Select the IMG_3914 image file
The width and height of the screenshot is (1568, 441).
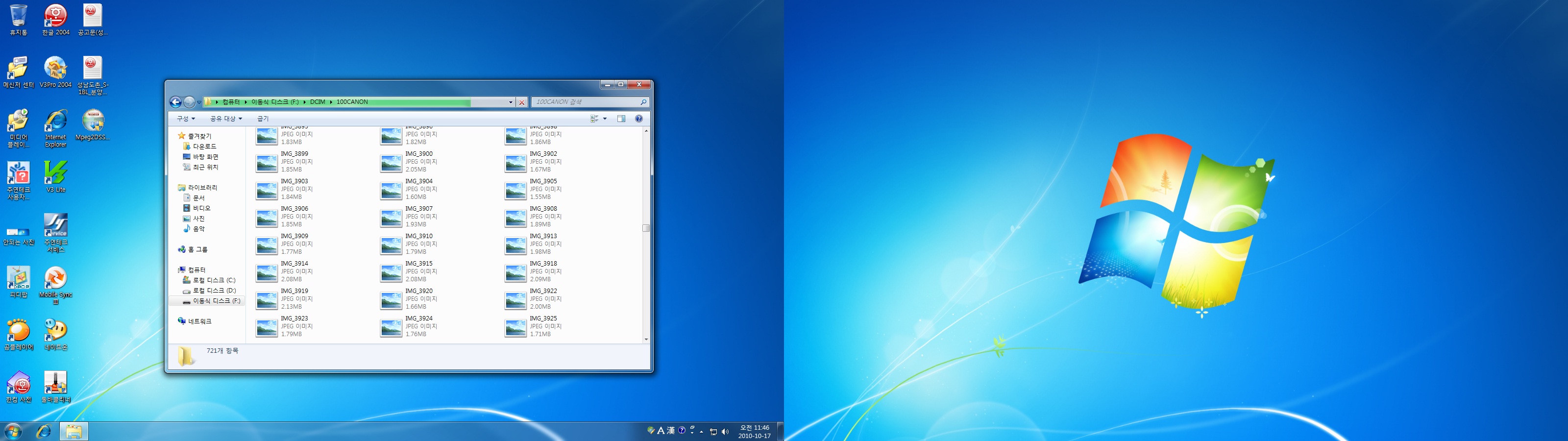pyautogui.click(x=284, y=271)
